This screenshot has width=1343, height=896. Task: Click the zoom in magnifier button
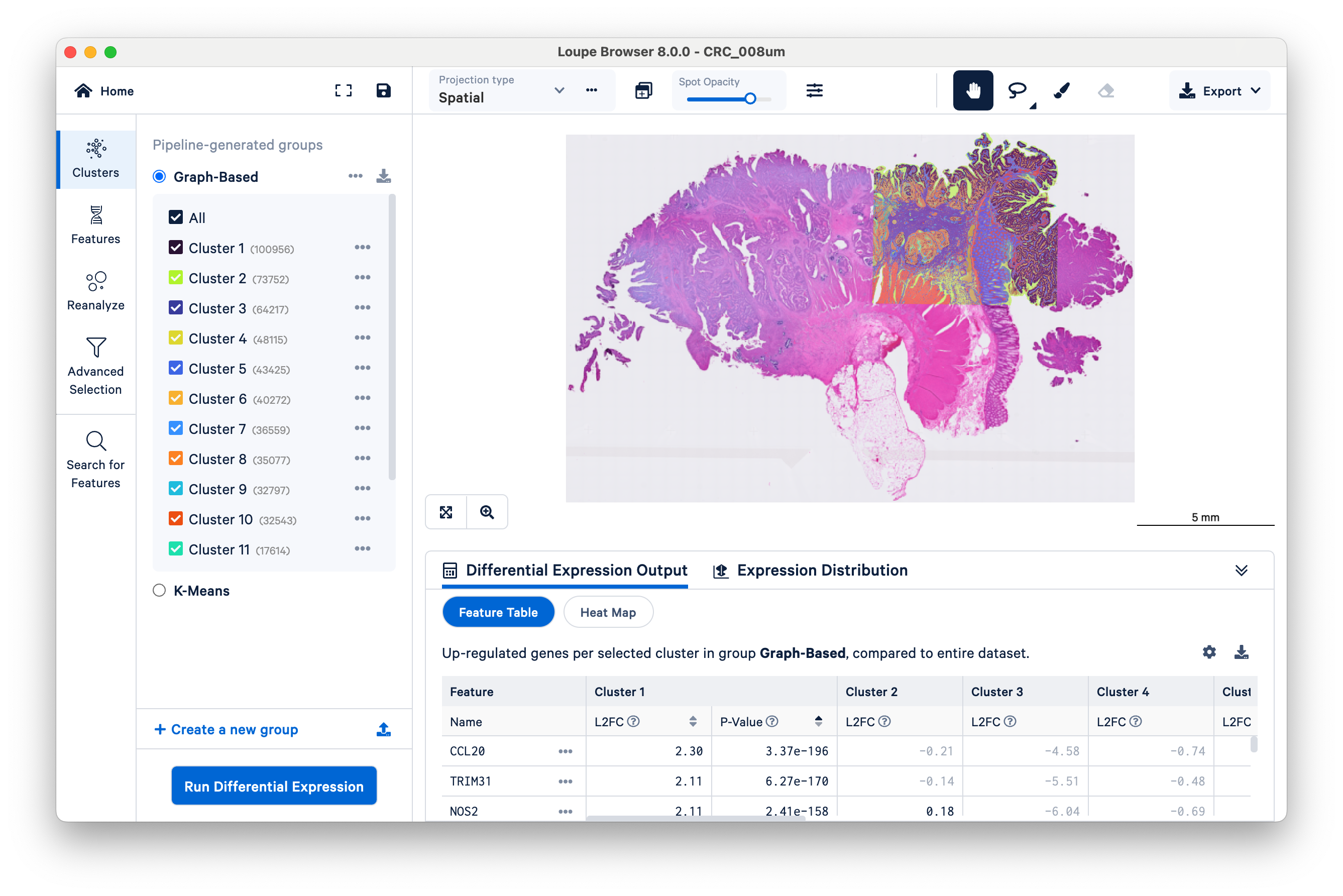click(x=487, y=512)
